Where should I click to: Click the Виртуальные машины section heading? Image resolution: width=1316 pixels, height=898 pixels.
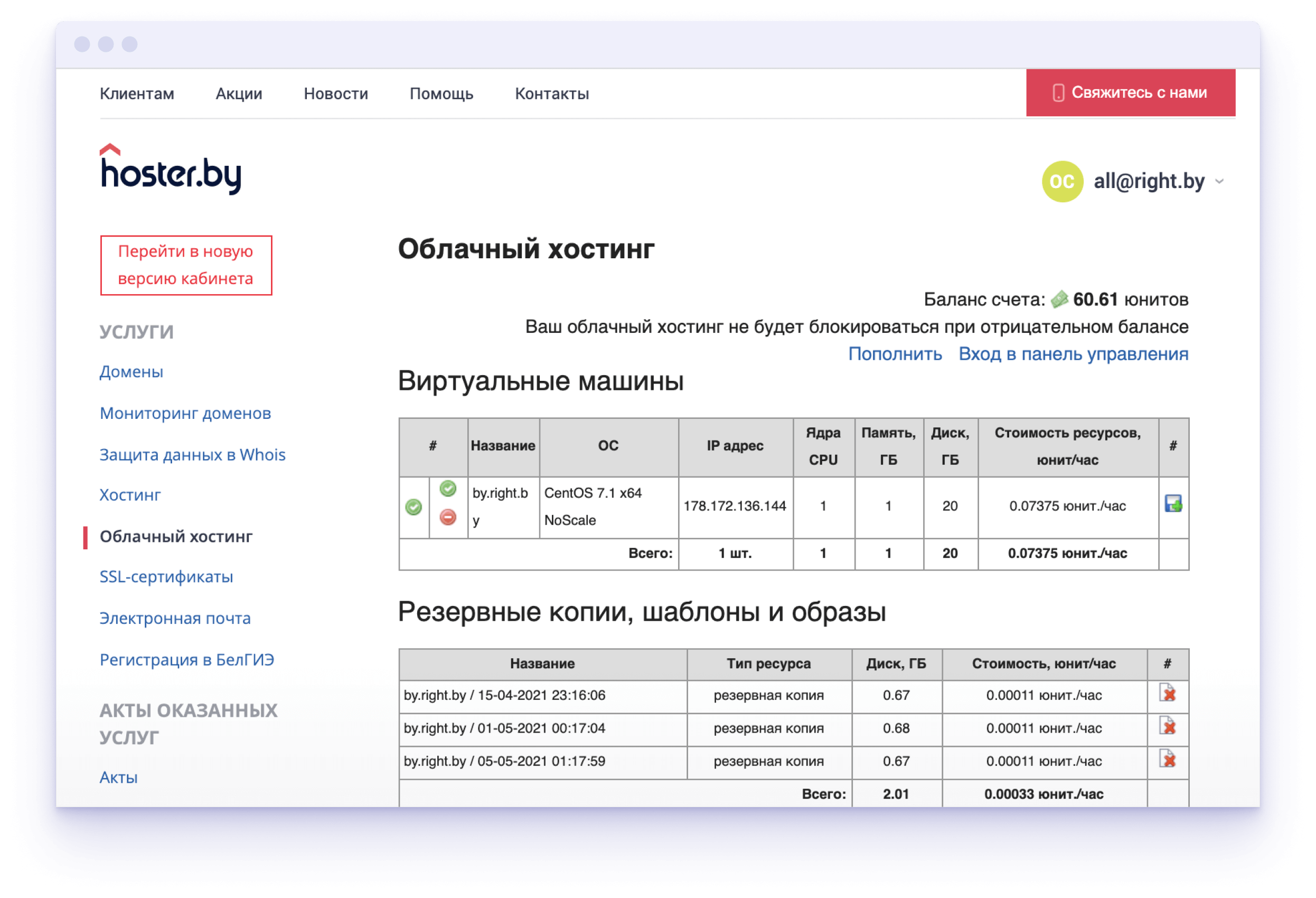(x=541, y=381)
